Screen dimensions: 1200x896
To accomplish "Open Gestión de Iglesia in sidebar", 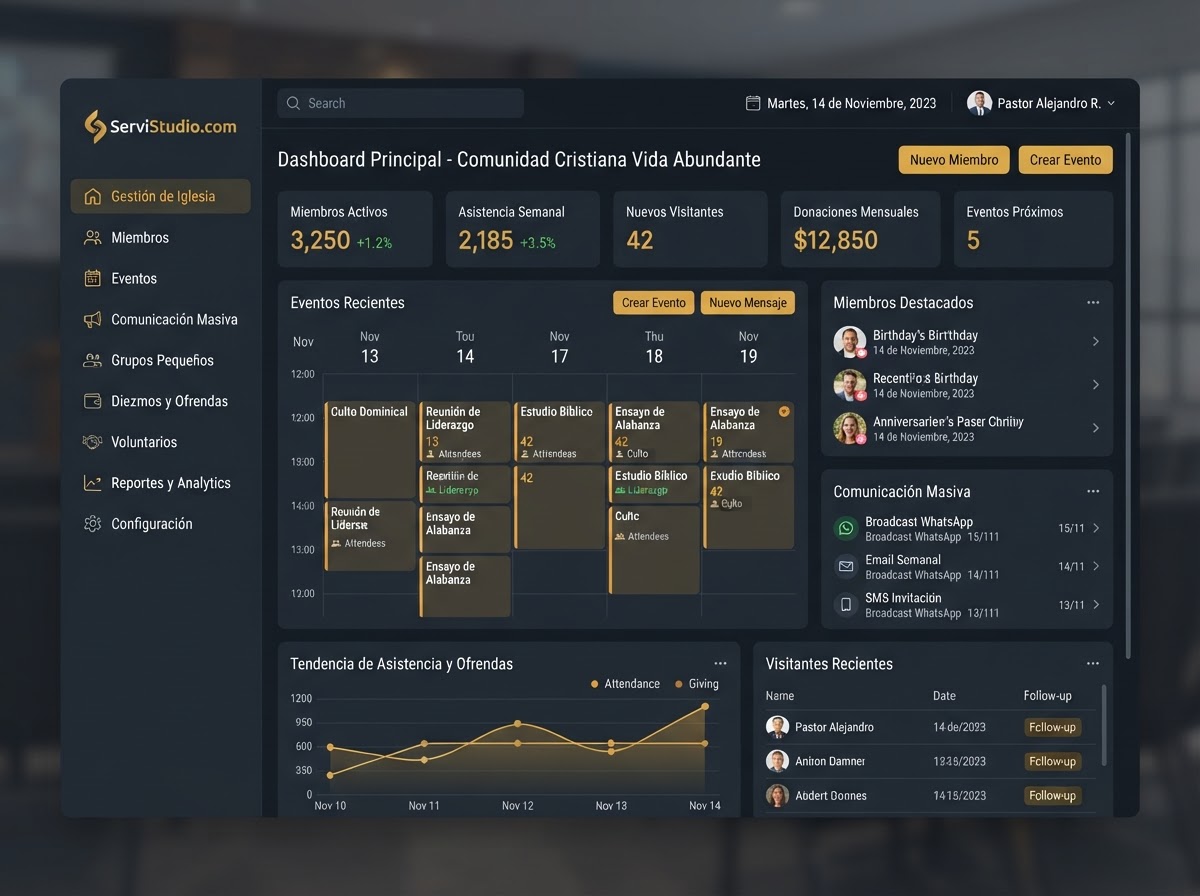I will pos(160,196).
